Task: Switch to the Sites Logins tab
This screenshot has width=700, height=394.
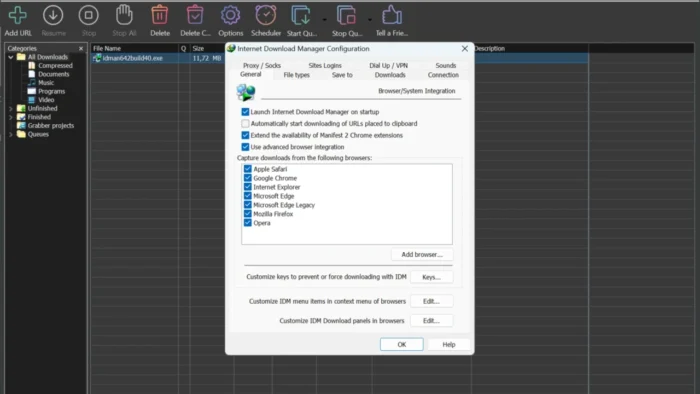Action: (x=325, y=65)
